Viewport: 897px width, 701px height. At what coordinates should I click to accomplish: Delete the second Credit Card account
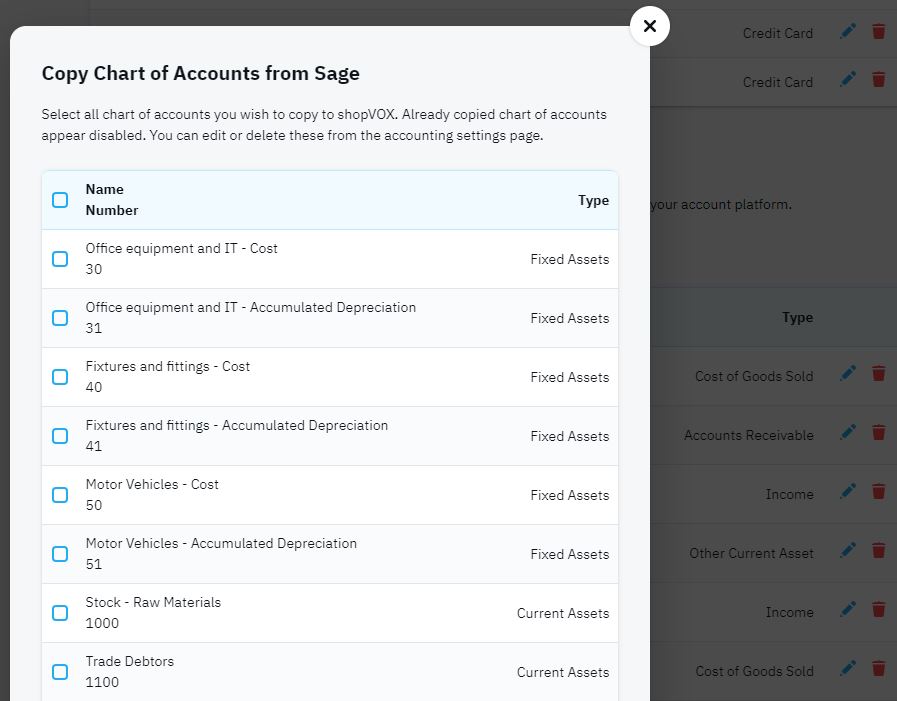click(879, 79)
